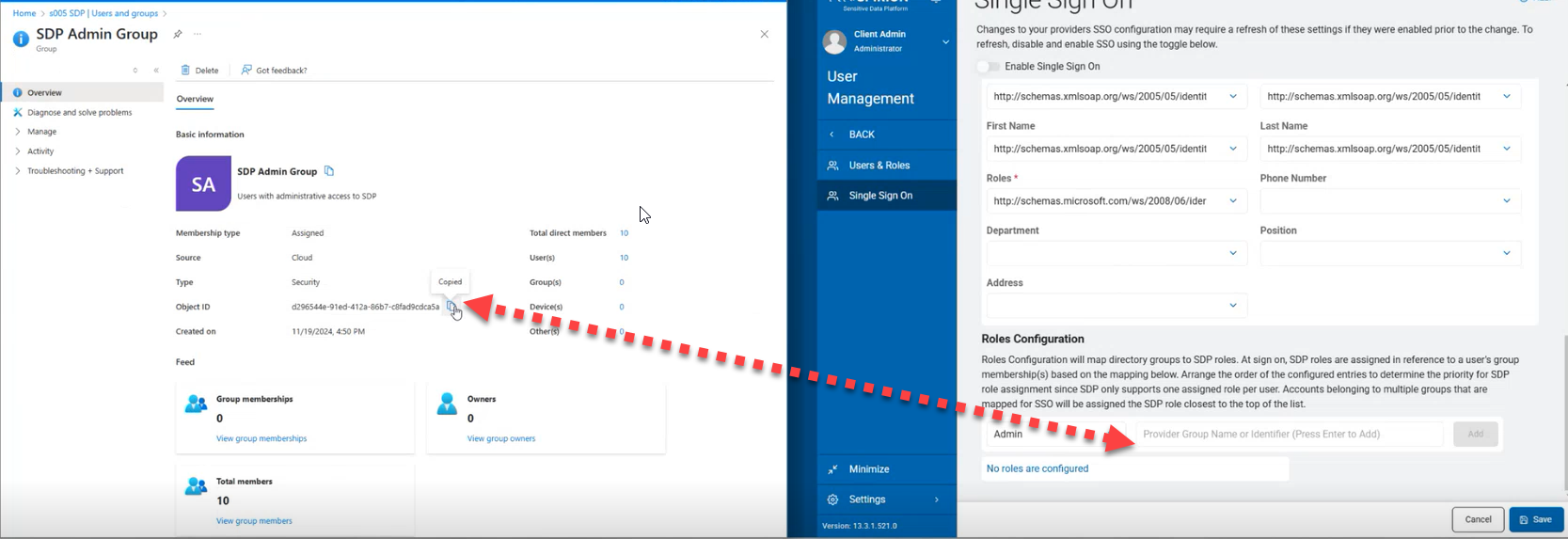Click the Owners card person icon
Image resolution: width=1568 pixels, height=539 pixels.
point(447,404)
